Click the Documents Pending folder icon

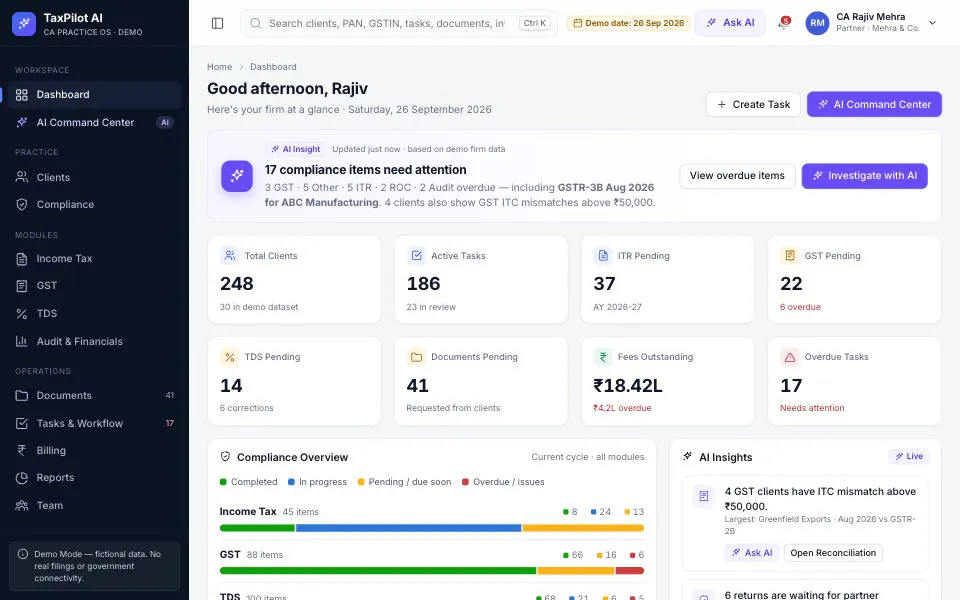(x=416, y=357)
